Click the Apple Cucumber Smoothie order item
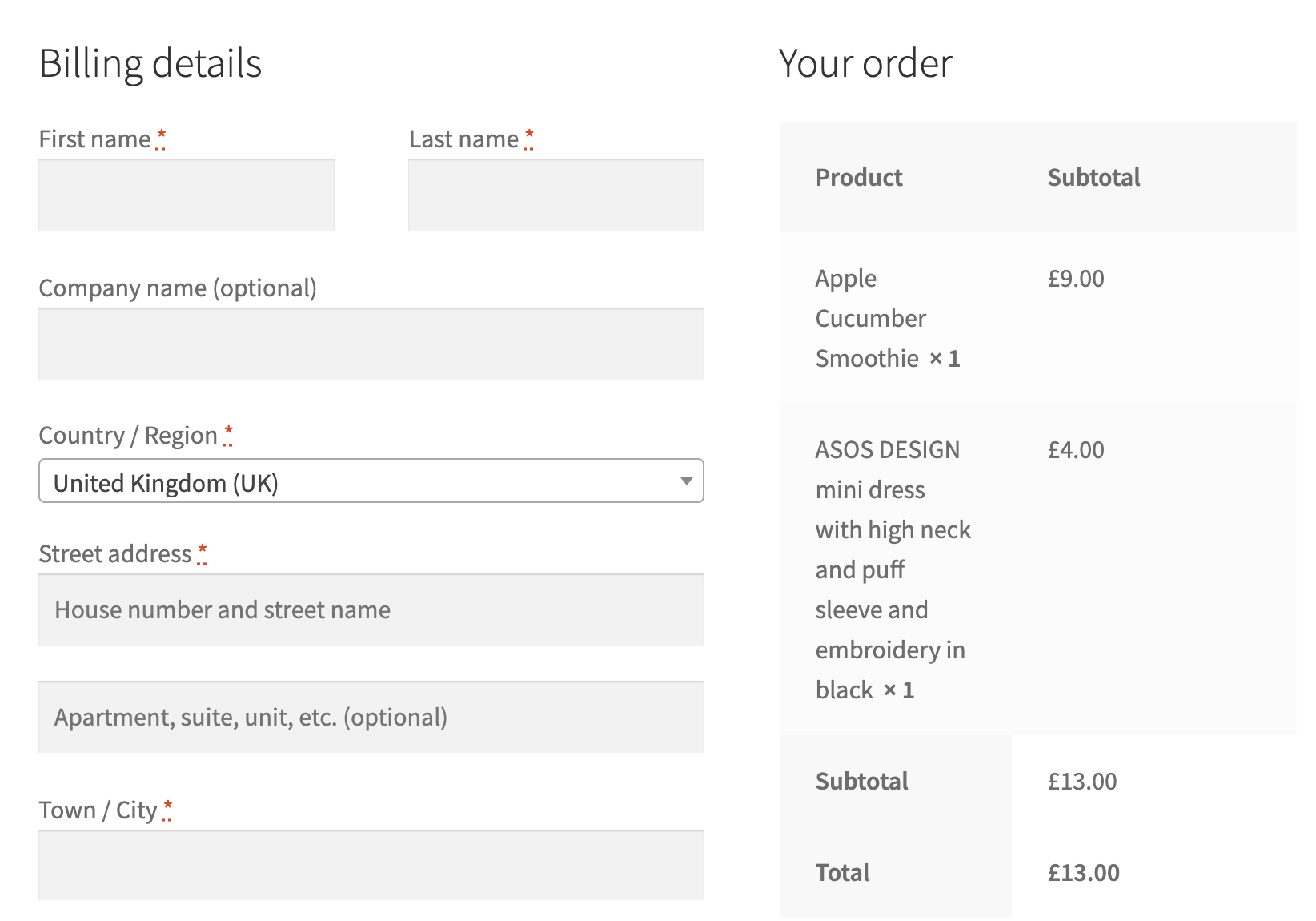1316x921 pixels. click(x=888, y=319)
